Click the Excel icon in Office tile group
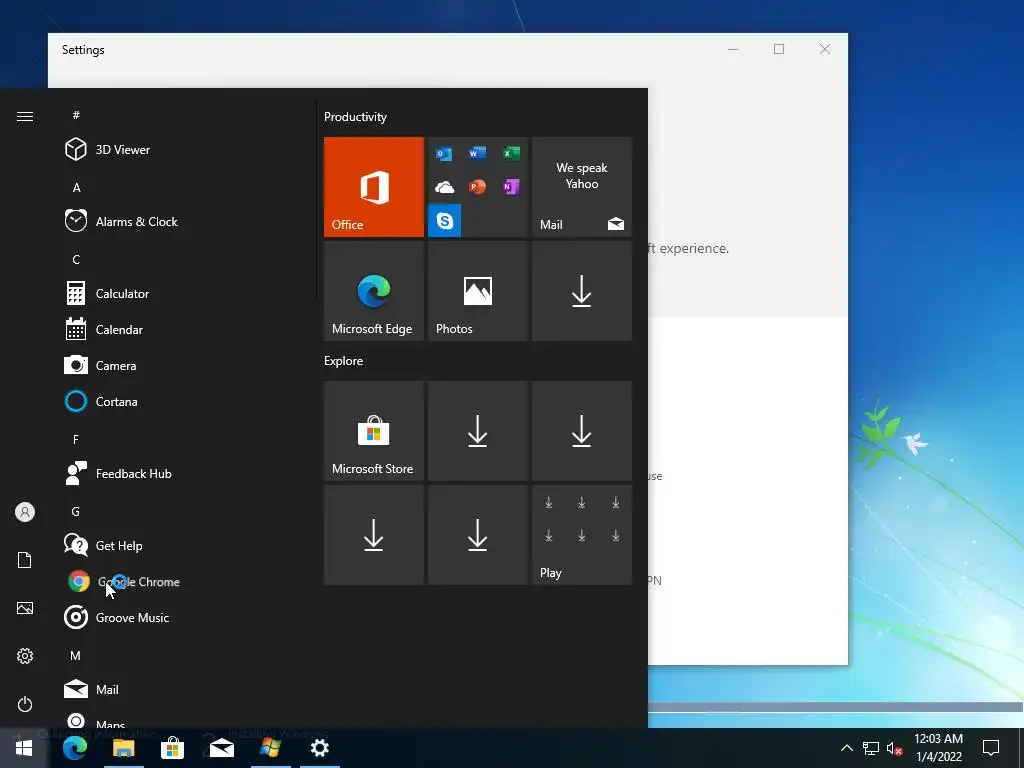The width and height of the screenshot is (1024, 768). point(511,153)
